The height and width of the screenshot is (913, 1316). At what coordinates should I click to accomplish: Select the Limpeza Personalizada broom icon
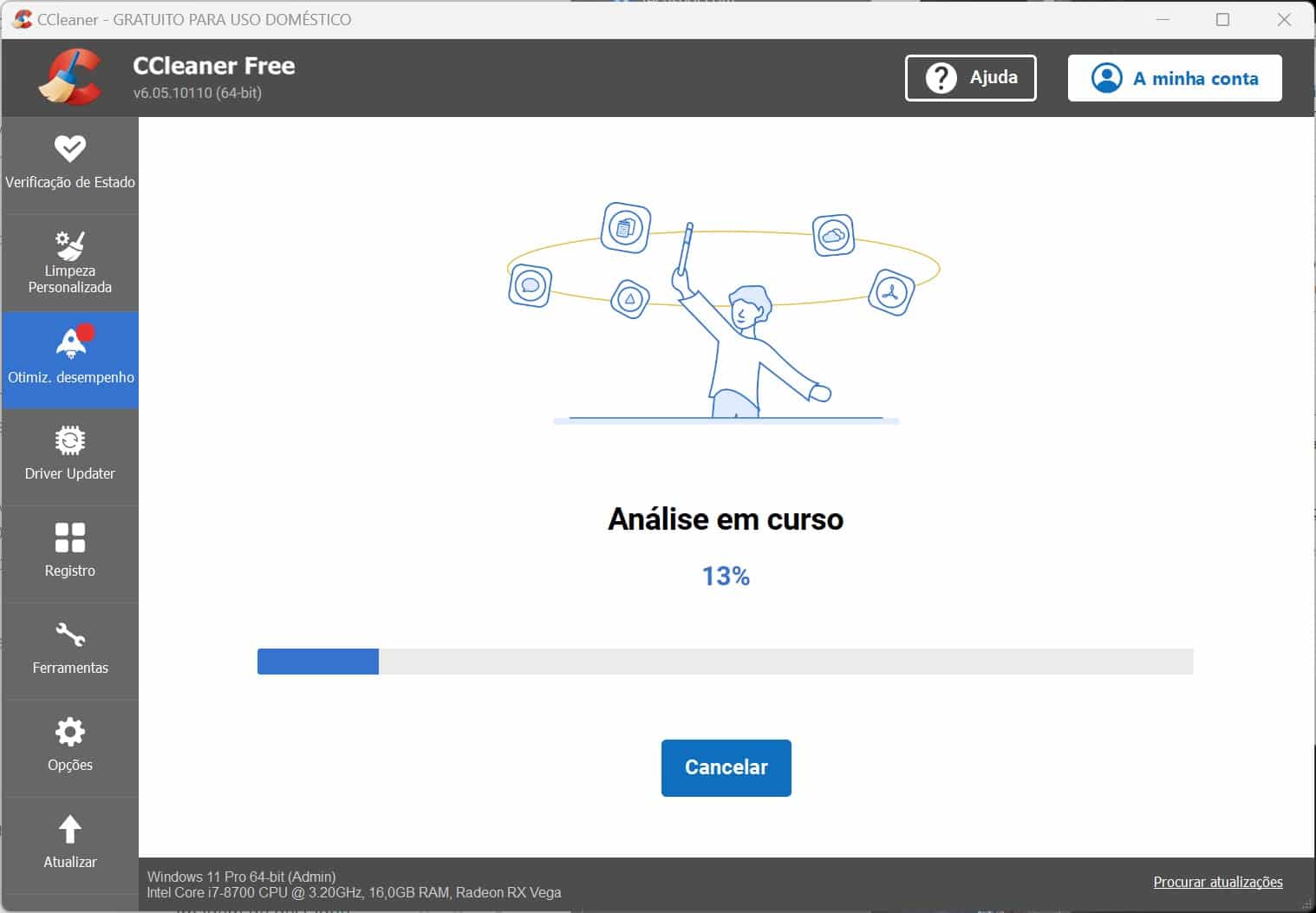click(x=69, y=245)
